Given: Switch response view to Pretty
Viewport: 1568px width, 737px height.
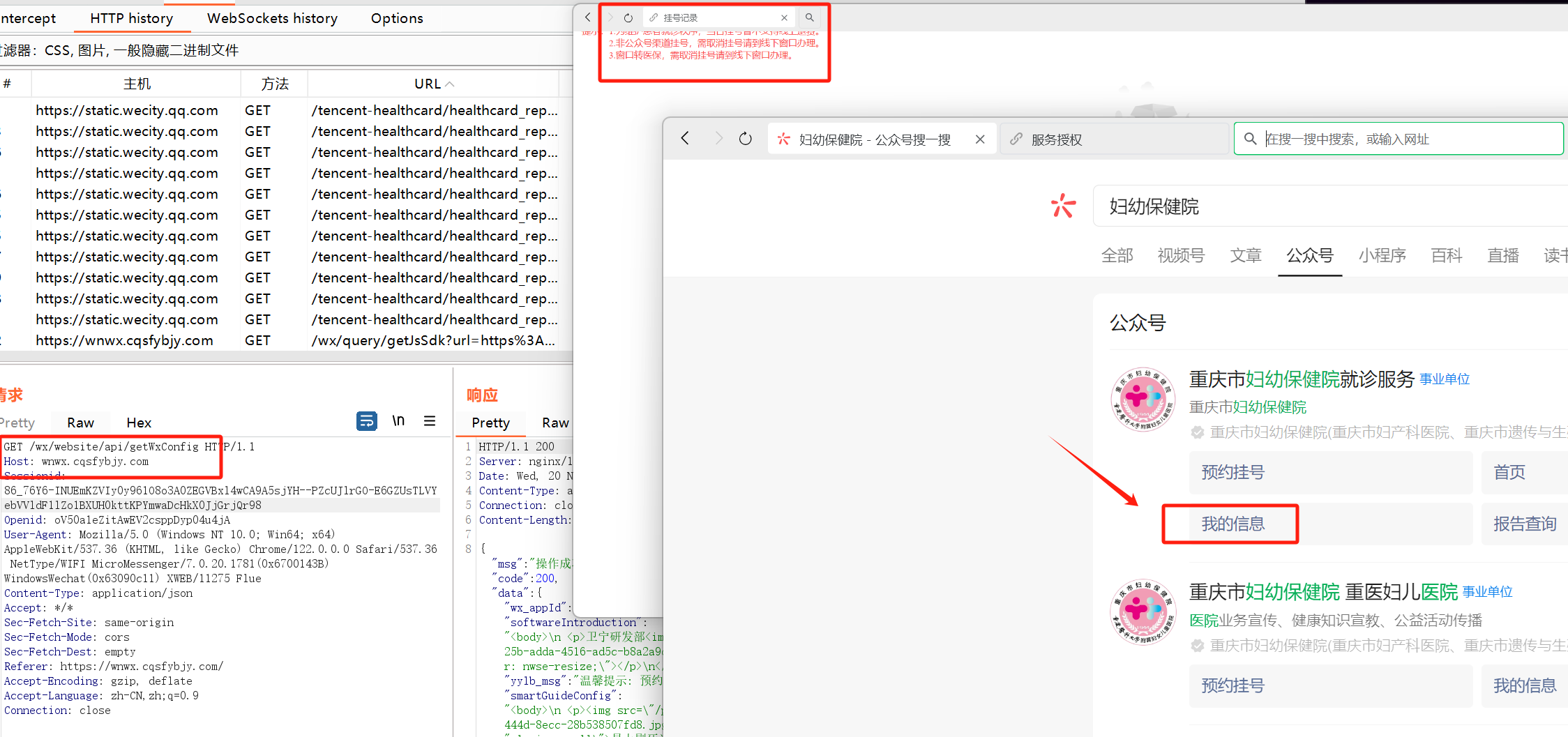Looking at the screenshot, I should pyautogui.click(x=490, y=423).
